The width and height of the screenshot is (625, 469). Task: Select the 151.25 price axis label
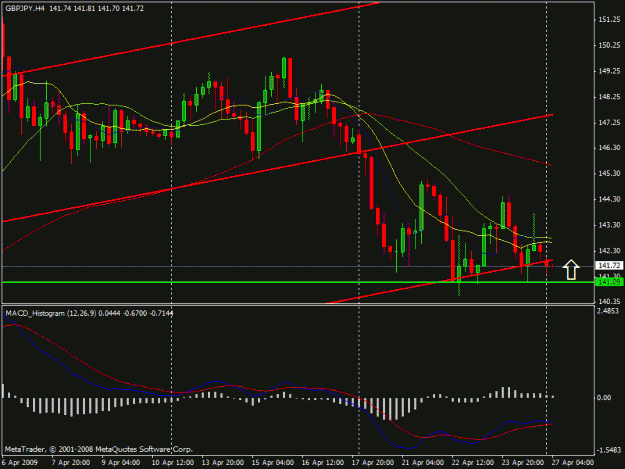click(609, 20)
